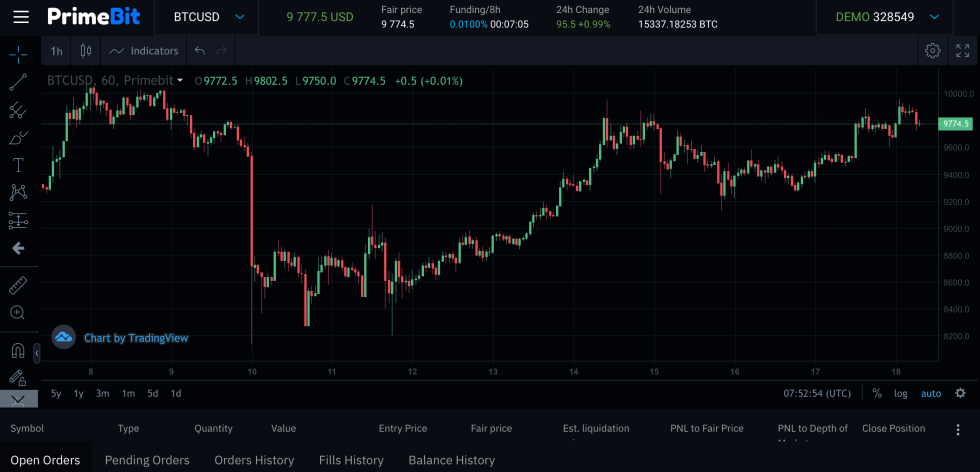Viewport: 980px width, 472px height.
Task: Click the Indicators button
Action: click(143, 51)
